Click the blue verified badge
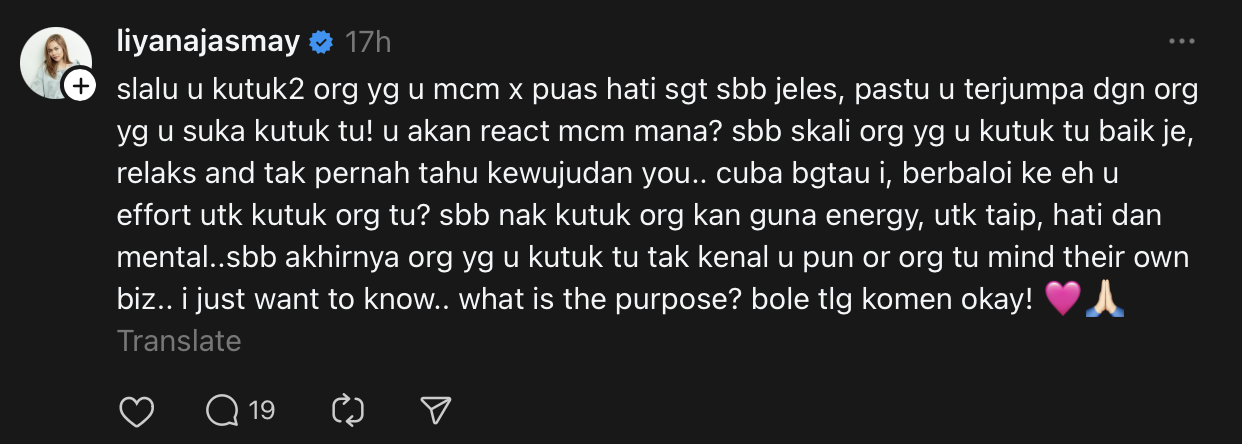This screenshot has width=1242, height=444. 321,43
